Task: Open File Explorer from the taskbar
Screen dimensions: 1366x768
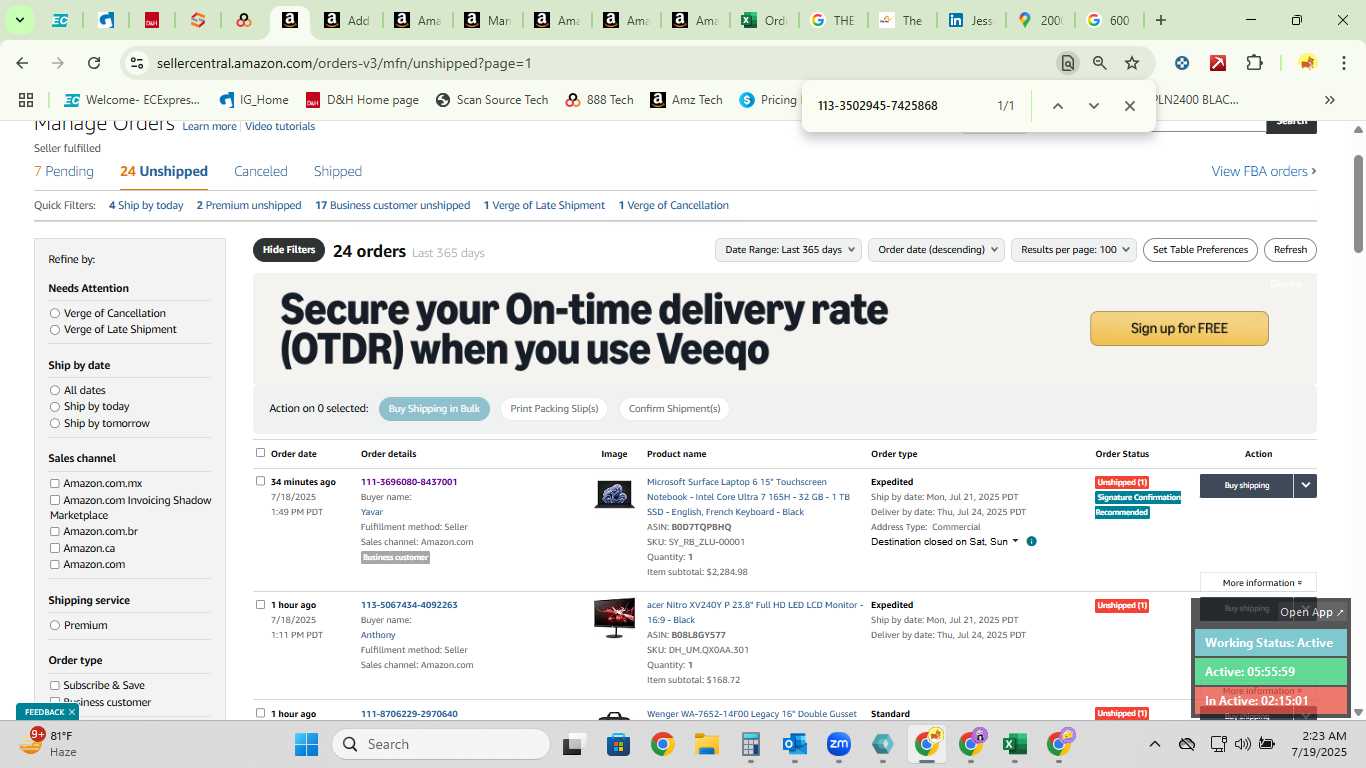Action: click(707, 744)
